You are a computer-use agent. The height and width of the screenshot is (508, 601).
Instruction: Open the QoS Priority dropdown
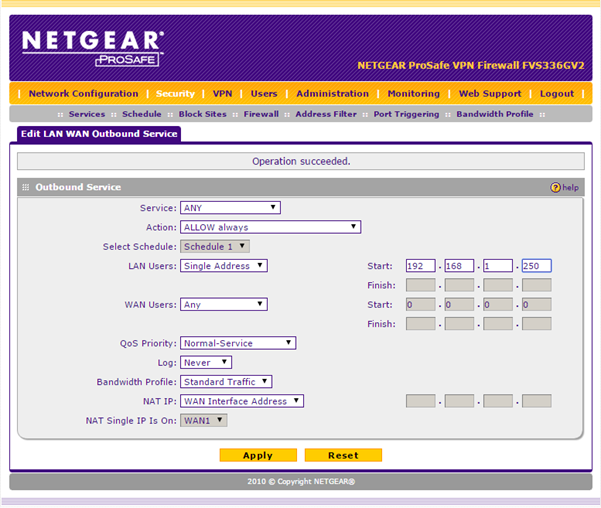click(x=238, y=343)
